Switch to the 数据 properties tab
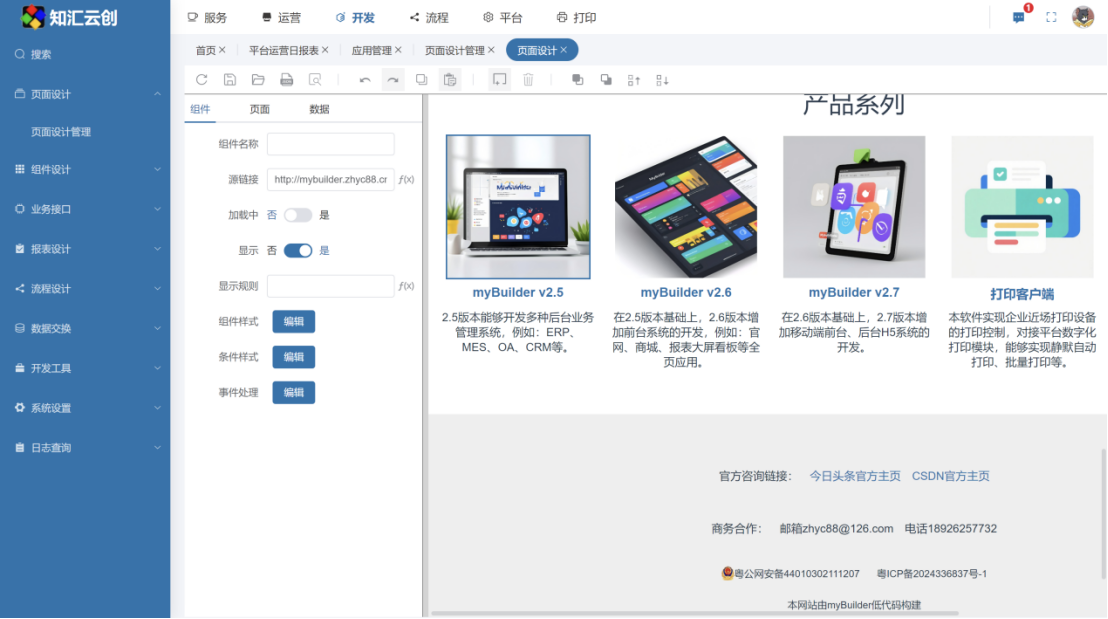This screenshot has width=1108, height=619. click(319, 109)
